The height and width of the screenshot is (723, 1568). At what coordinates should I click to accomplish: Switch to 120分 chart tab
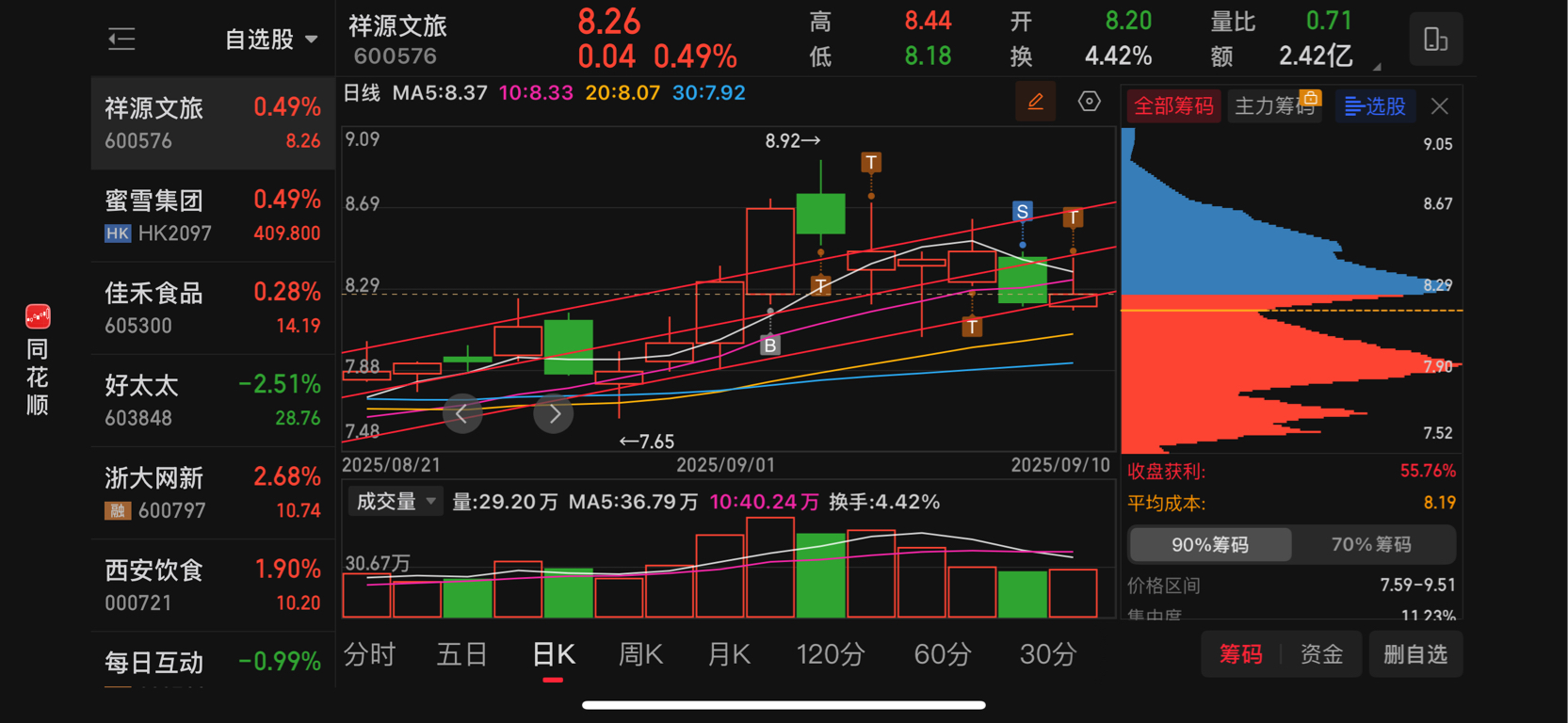831,654
